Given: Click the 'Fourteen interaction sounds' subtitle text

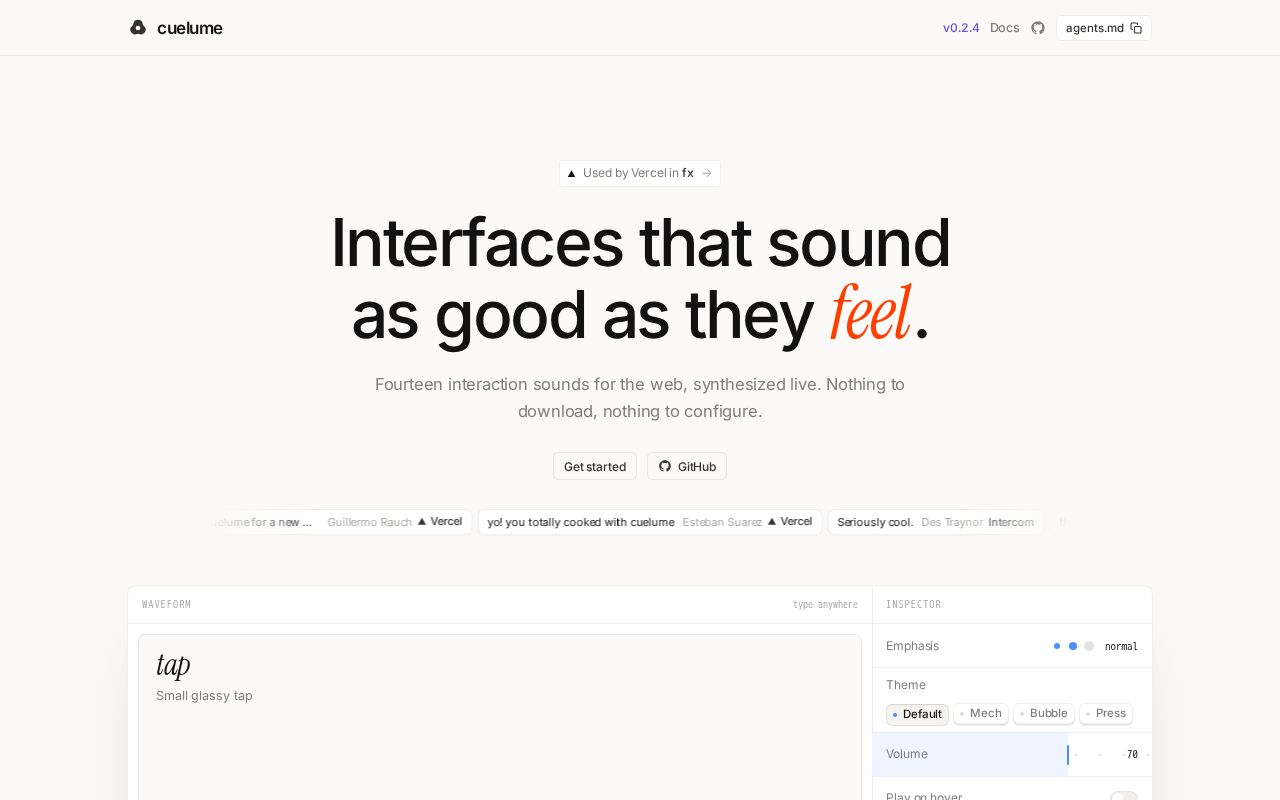Looking at the screenshot, I should click(x=640, y=397).
